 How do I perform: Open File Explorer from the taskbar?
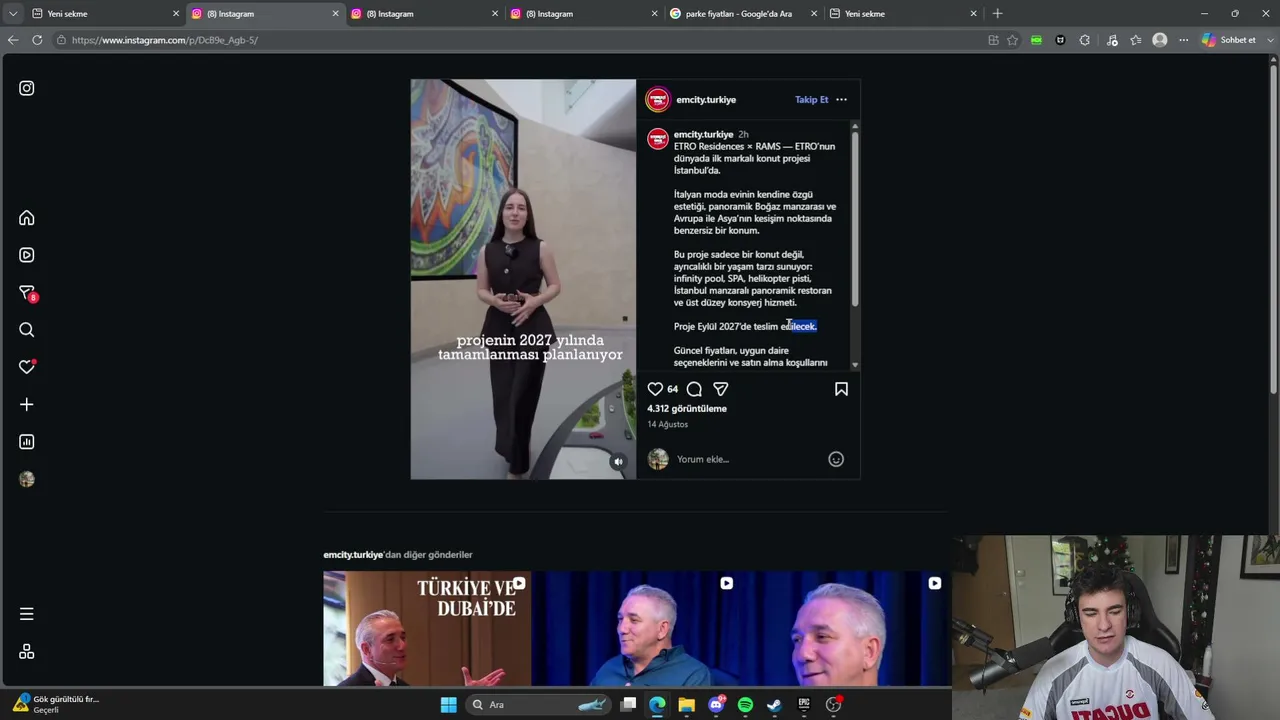[x=687, y=705]
